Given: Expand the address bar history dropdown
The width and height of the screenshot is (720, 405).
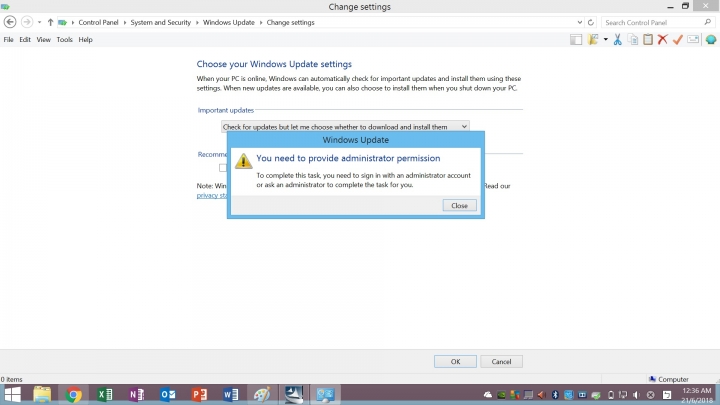Looking at the screenshot, I should coord(580,22).
